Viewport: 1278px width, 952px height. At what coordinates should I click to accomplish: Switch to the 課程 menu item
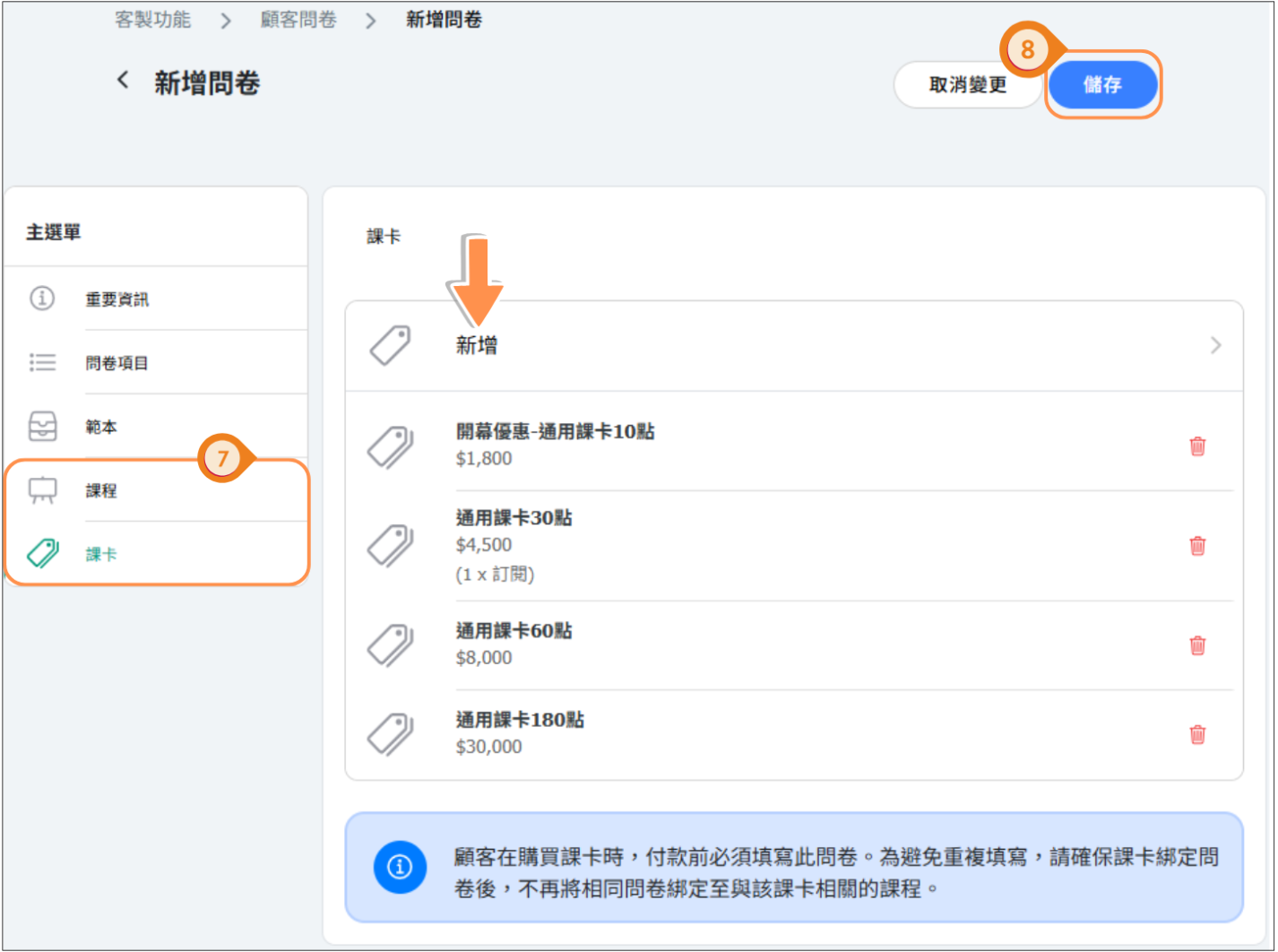coord(101,491)
